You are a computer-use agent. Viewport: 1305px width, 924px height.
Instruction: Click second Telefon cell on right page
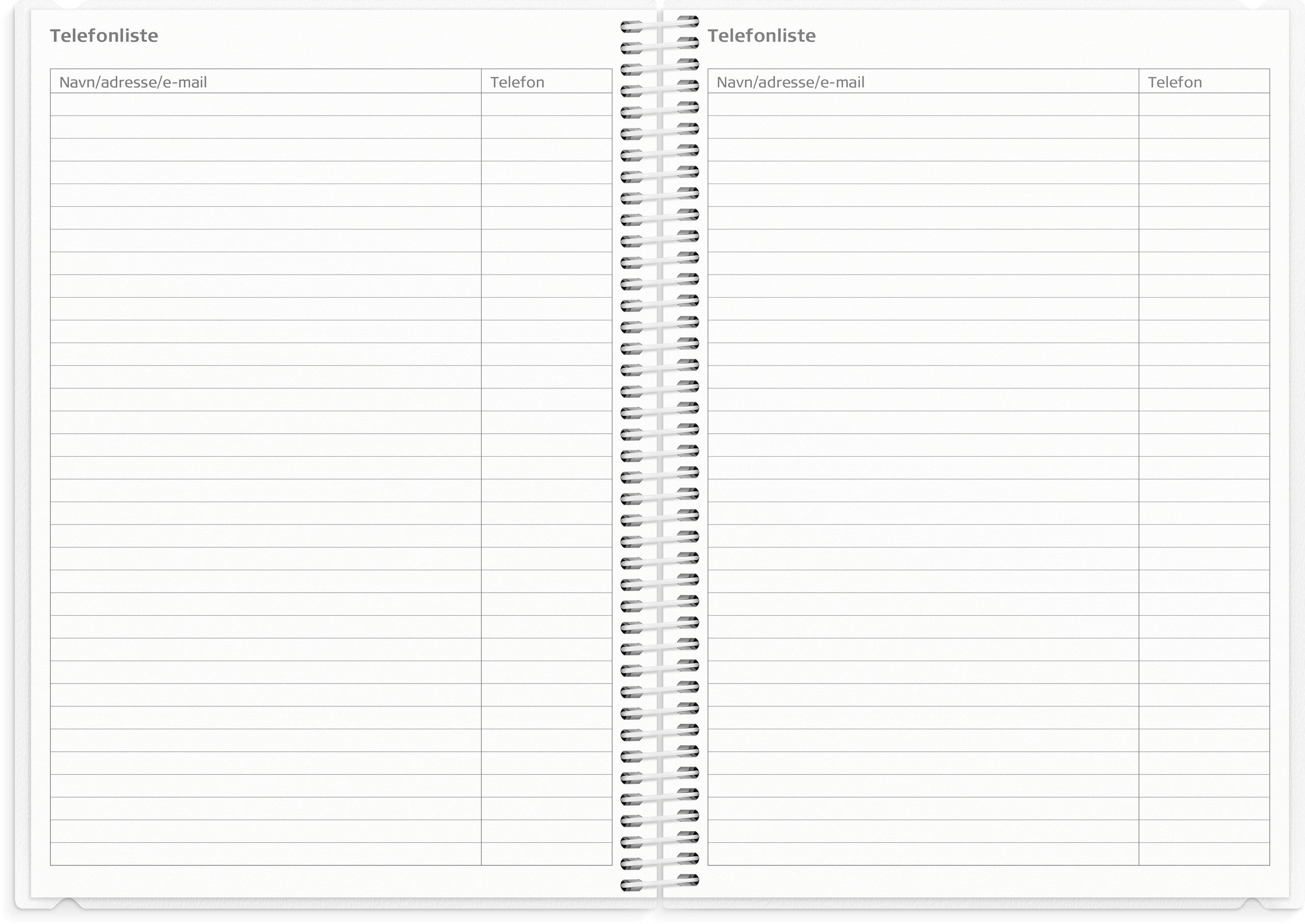click(1204, 127)
